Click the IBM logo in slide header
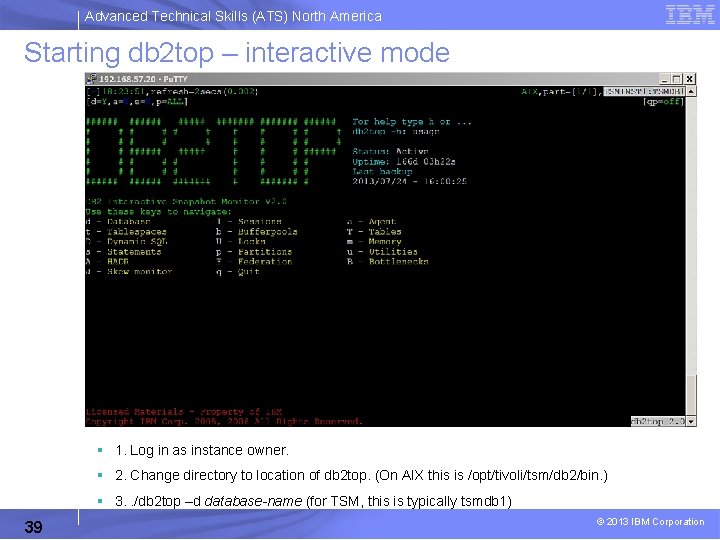The width and height of the screenshot is (720, 540). tap(690, 15)
